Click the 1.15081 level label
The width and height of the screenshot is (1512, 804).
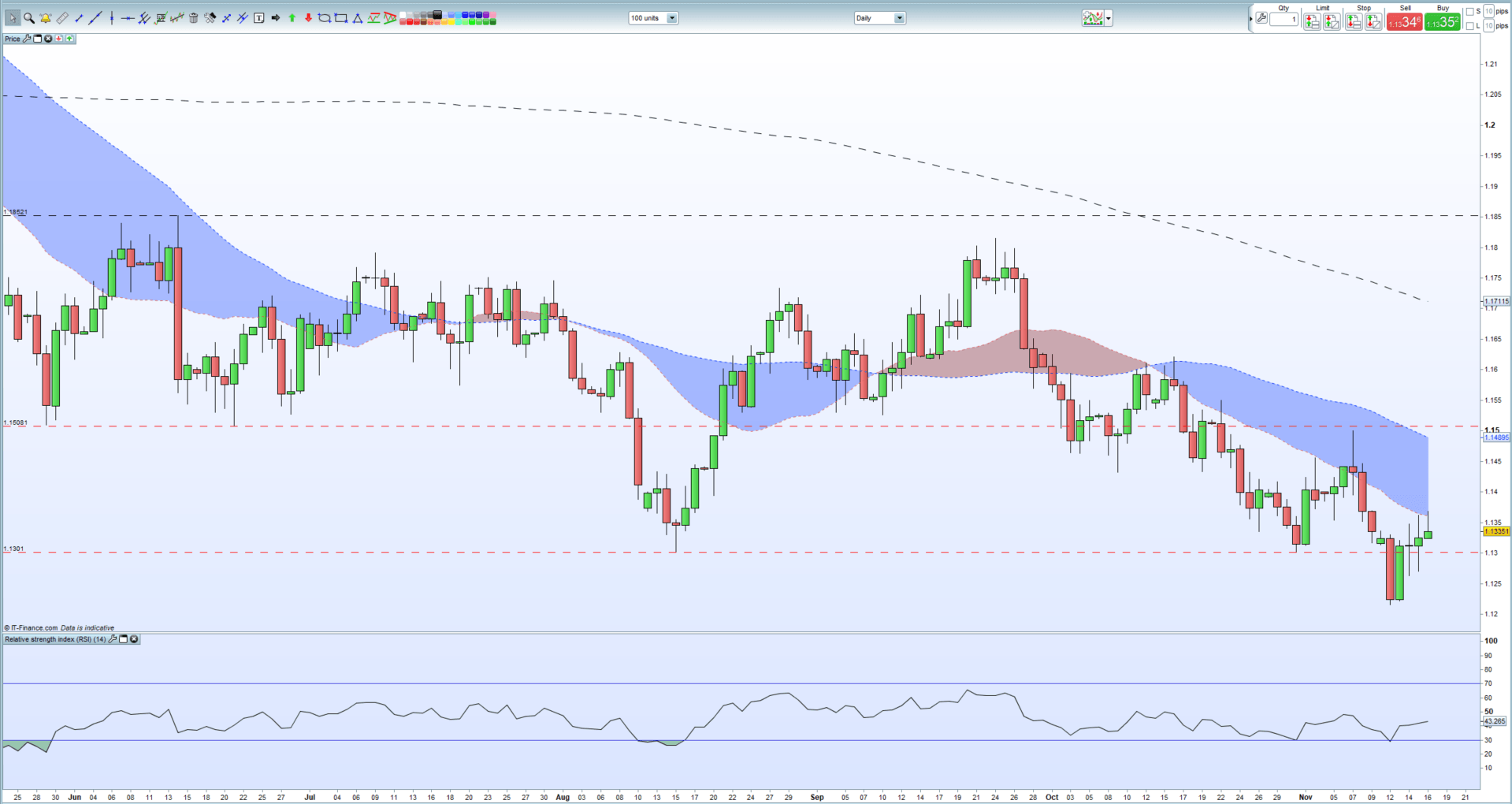coord(16,422)
